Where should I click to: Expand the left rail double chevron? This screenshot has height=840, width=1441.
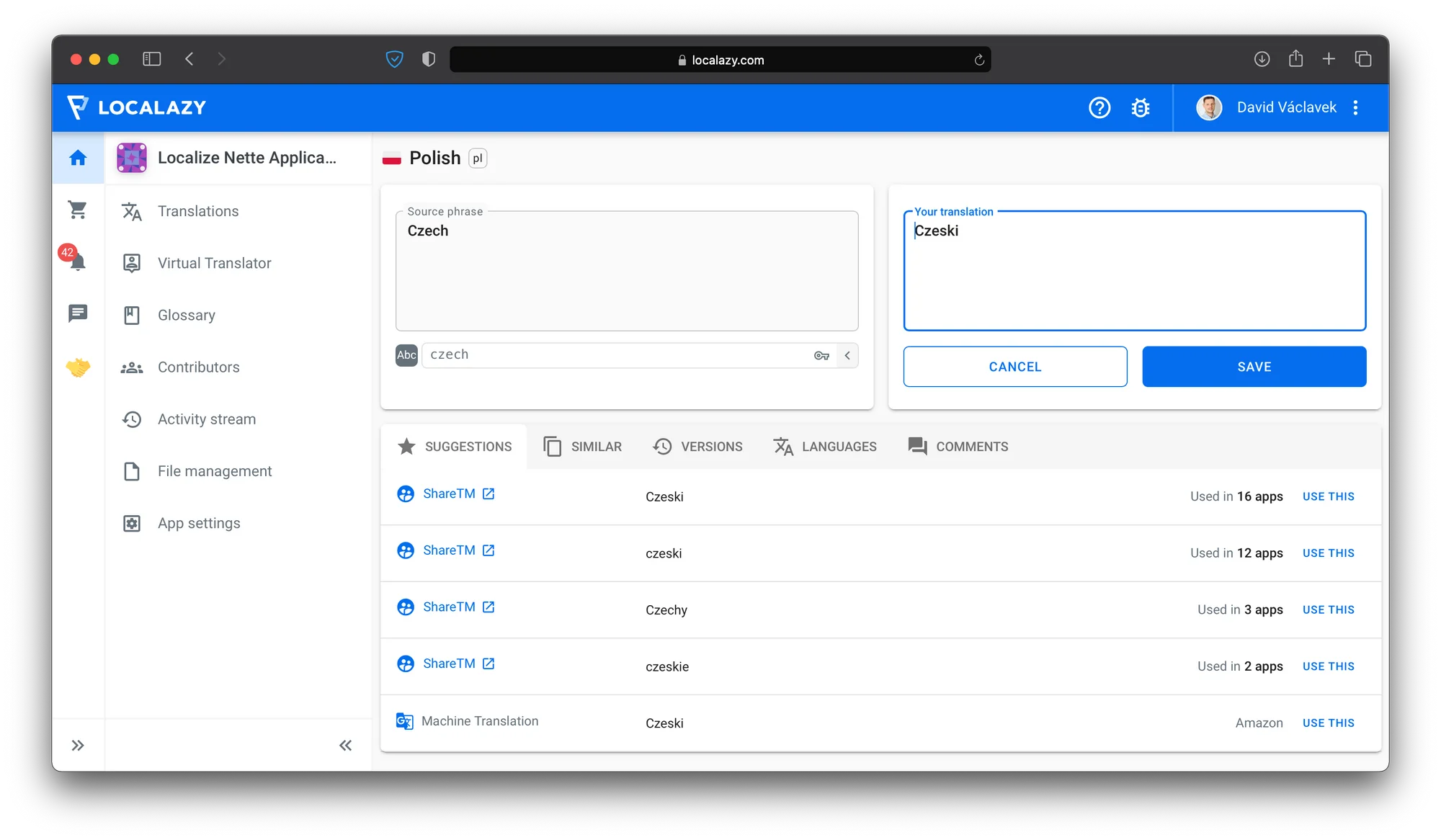click(x=78, y=746)
